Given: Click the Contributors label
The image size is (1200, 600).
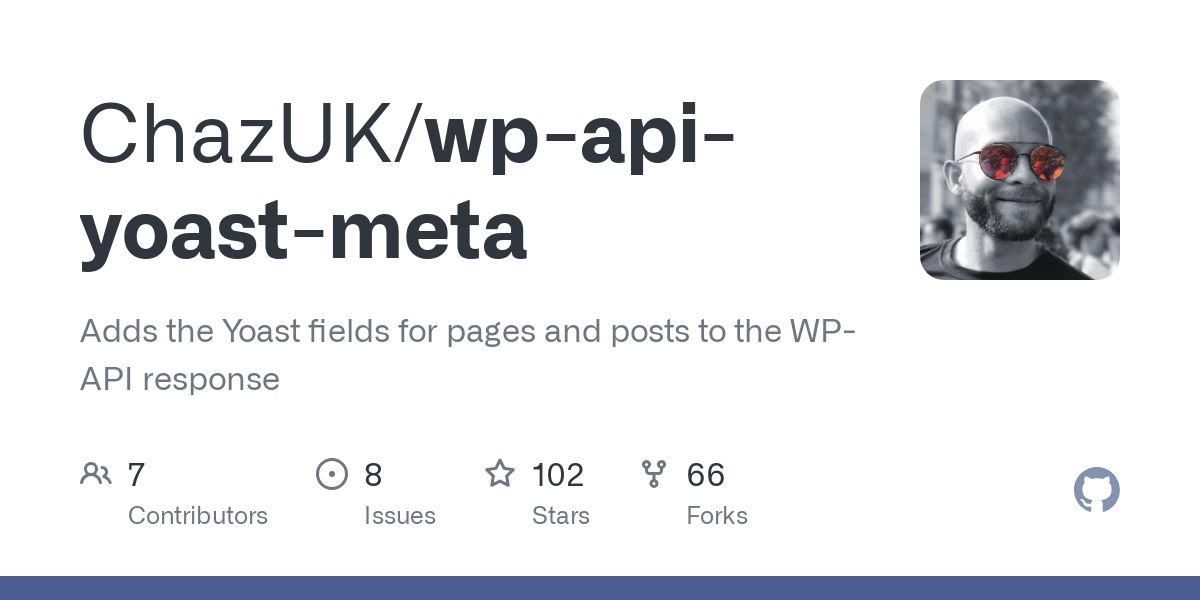Looking at the screenshot, I should 198,516.
